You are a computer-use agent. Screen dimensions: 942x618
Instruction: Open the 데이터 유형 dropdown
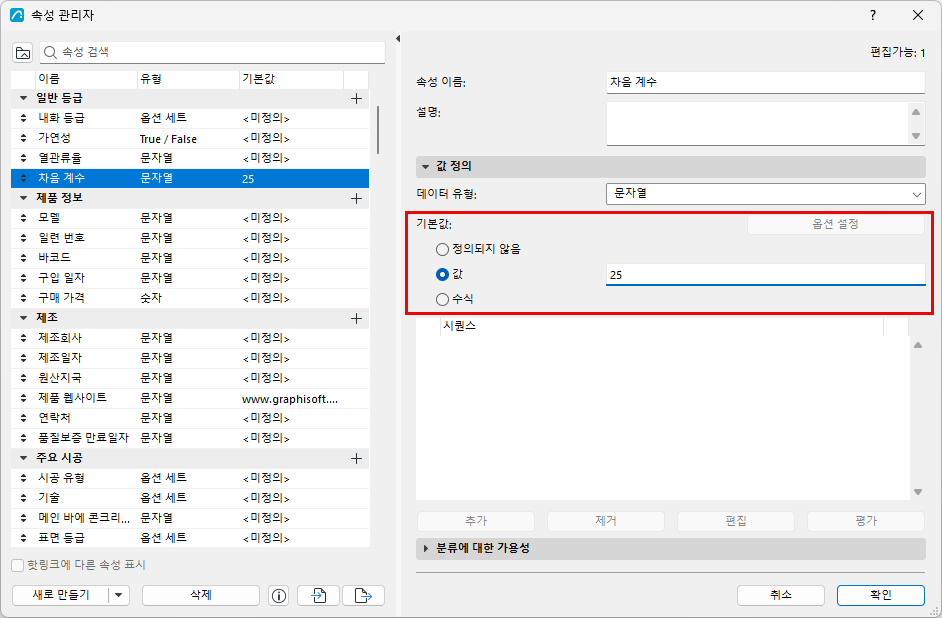tap(765, 194)
